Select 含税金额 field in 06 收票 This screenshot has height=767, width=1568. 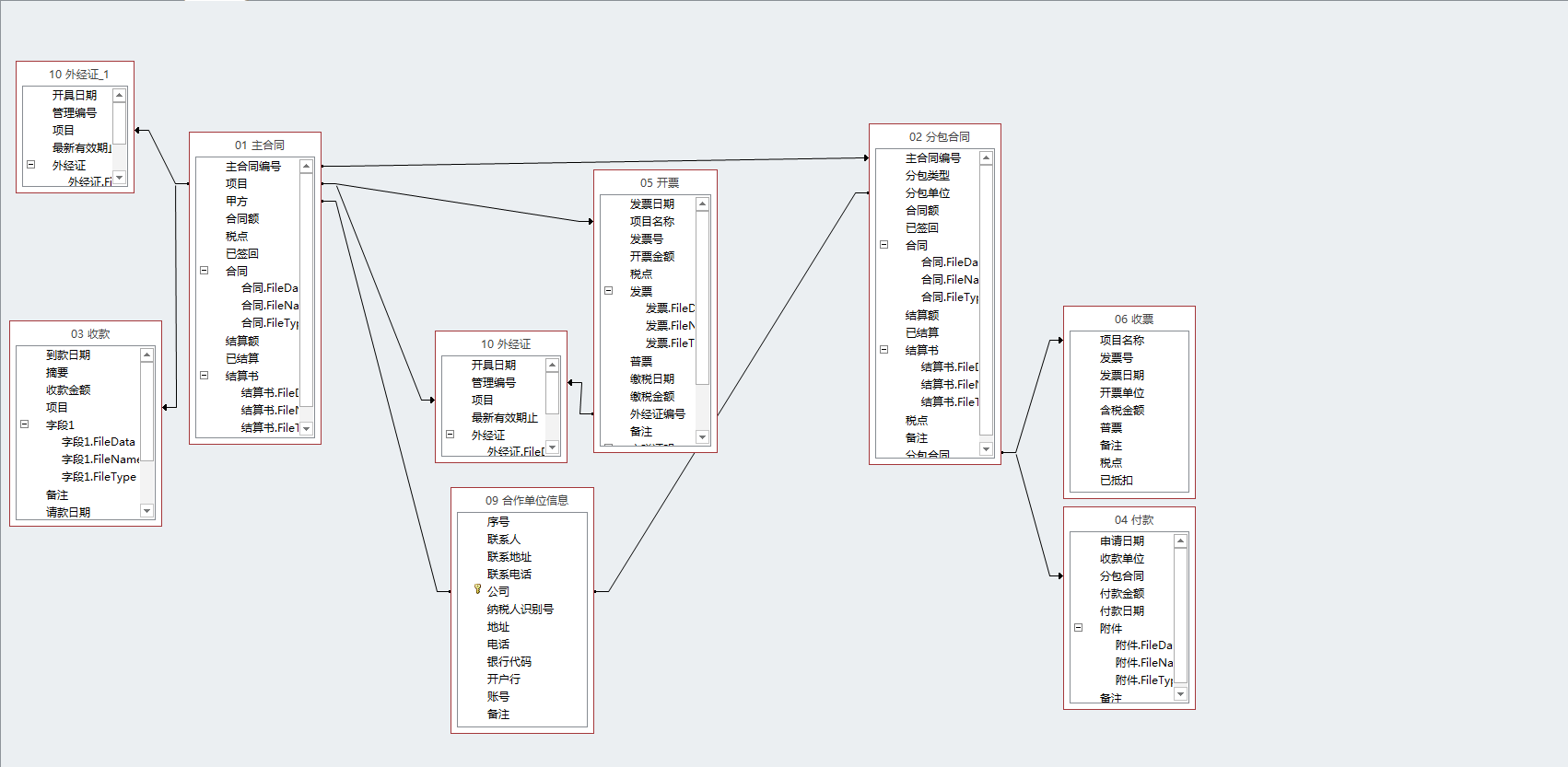[x=1122, y=410]
